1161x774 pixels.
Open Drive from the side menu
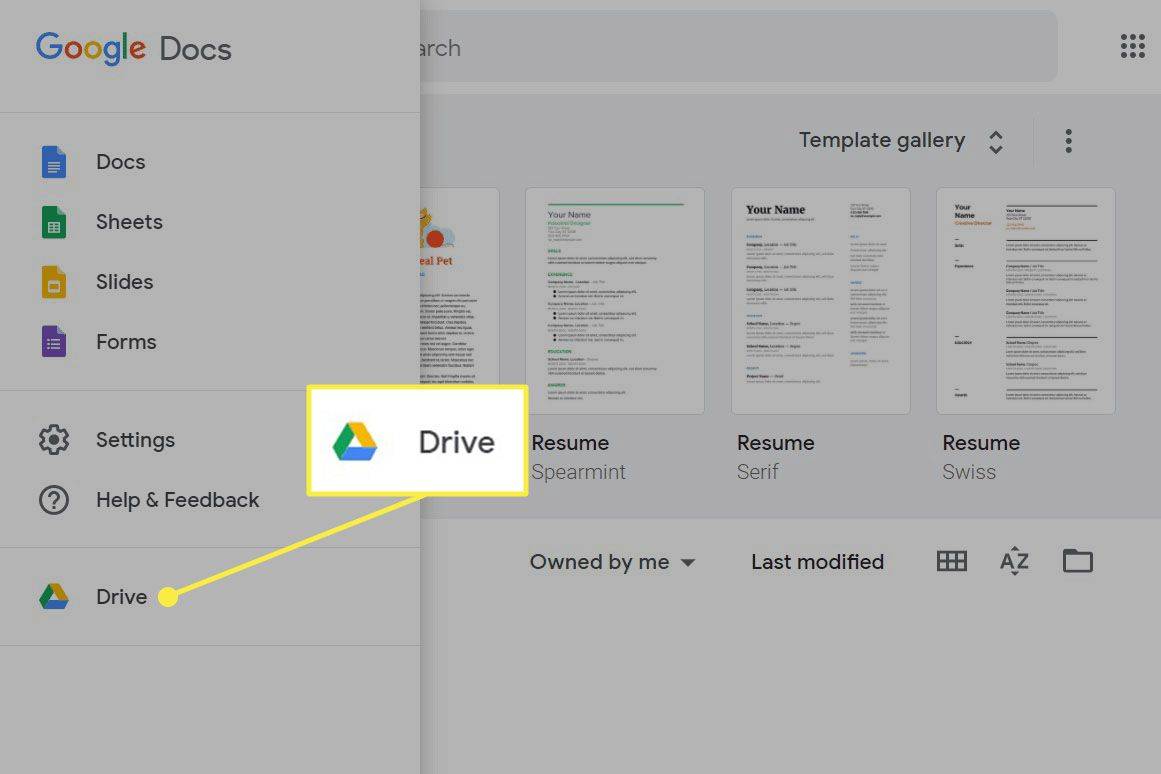point(210,596)
